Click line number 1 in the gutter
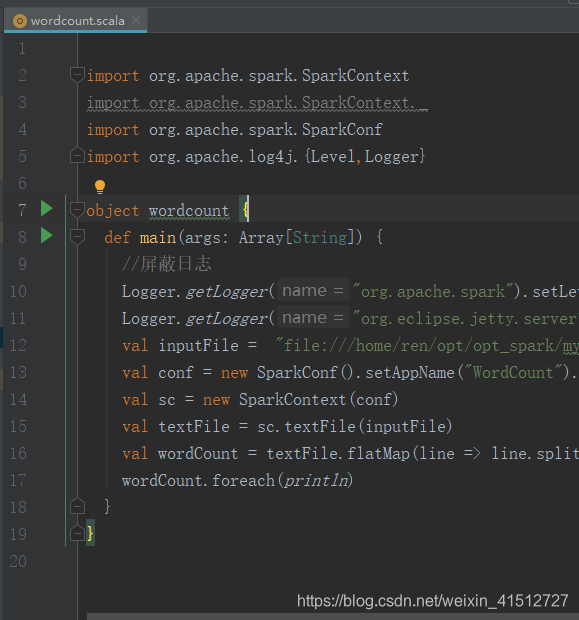The image size is (579, 620). 22,48
